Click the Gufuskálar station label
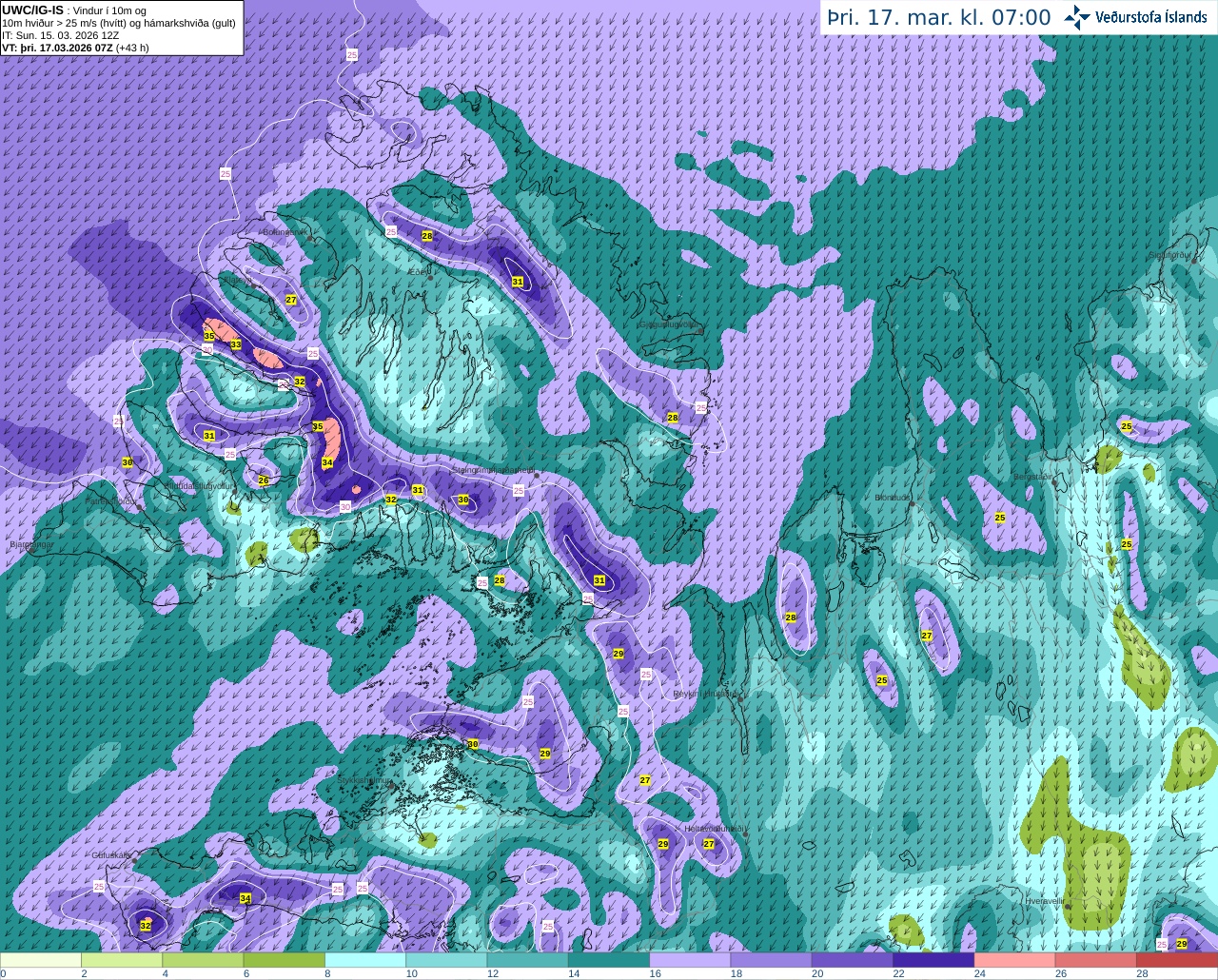Image resolution: width=1218 pixels, height=980 pixels. [x=111, y=855]
